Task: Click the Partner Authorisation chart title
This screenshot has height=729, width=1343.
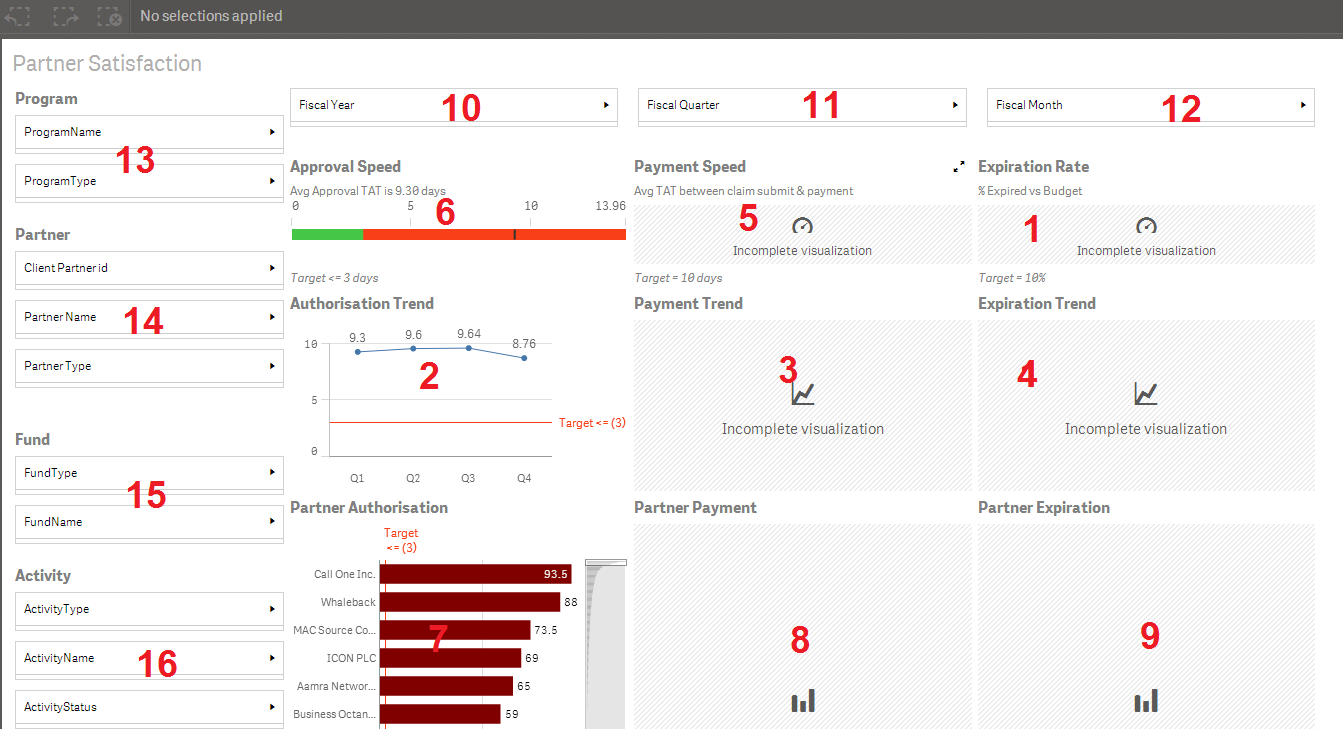Action: click(369, 507)
